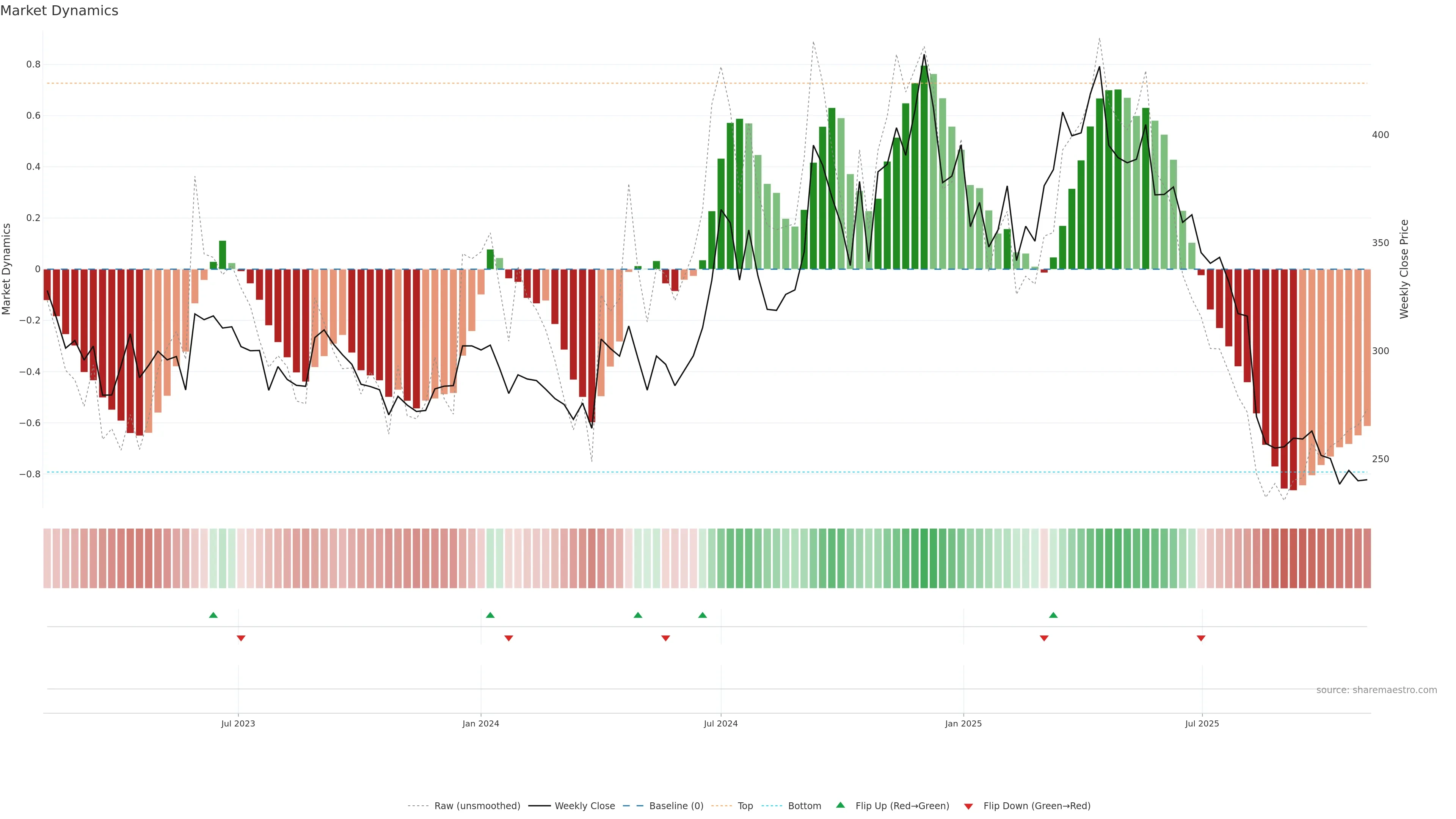
Task: Click the Weekly Close Price axis title
Action: point(1404,269)
